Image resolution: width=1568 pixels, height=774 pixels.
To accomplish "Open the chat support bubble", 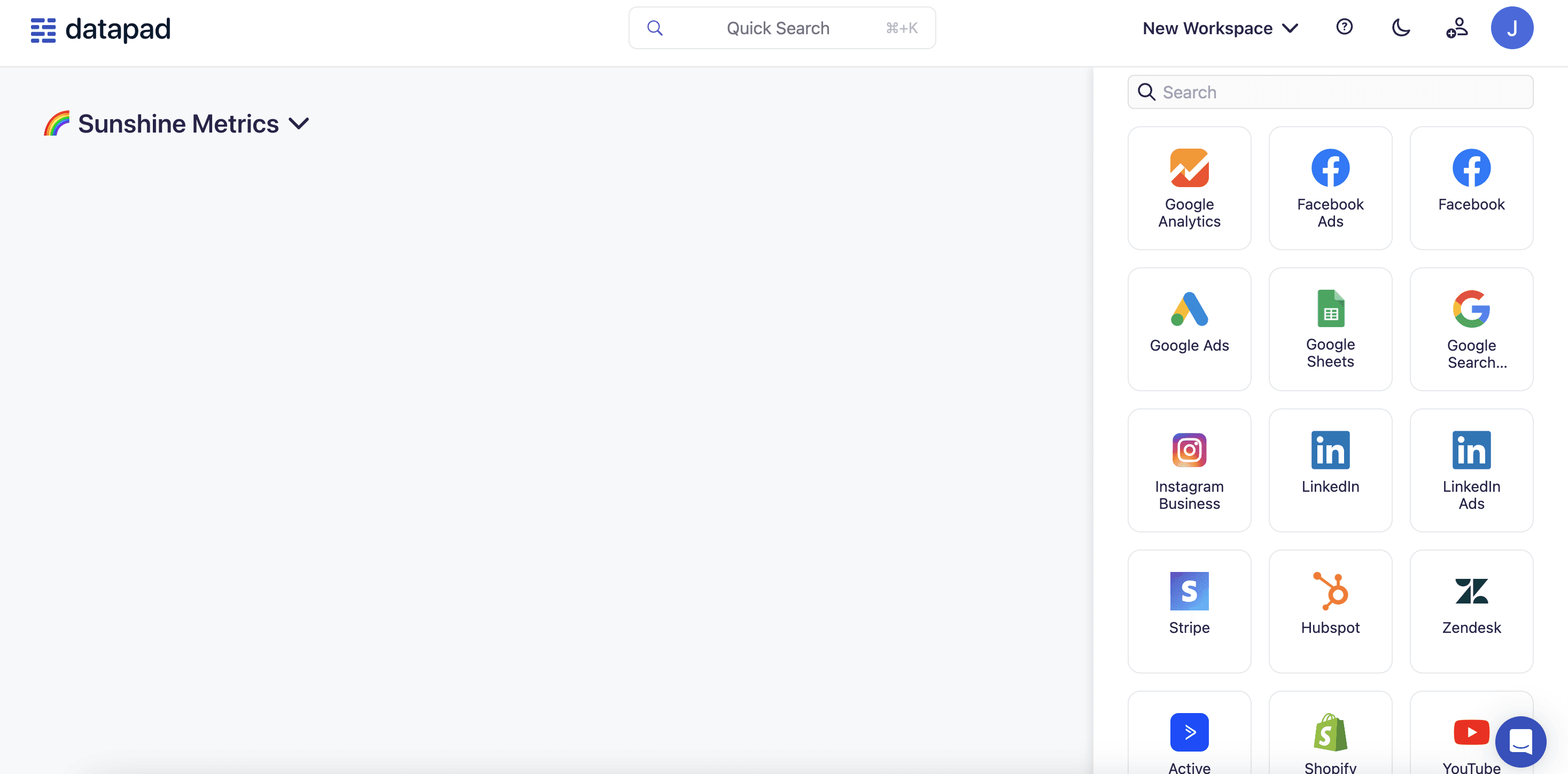I will point(1520,741).
